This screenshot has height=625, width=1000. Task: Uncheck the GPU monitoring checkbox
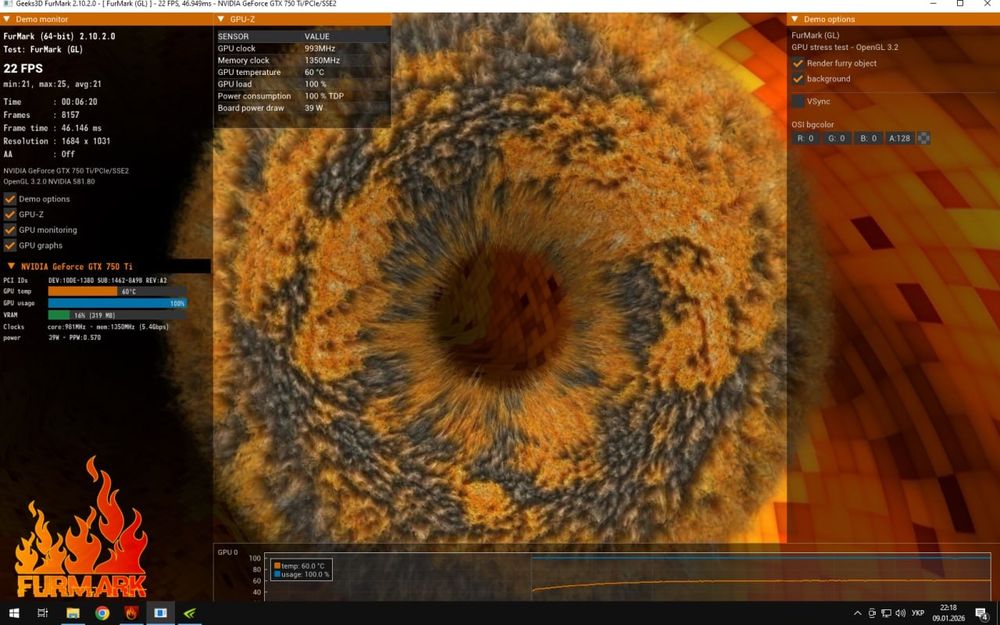(x=10, y=230)
